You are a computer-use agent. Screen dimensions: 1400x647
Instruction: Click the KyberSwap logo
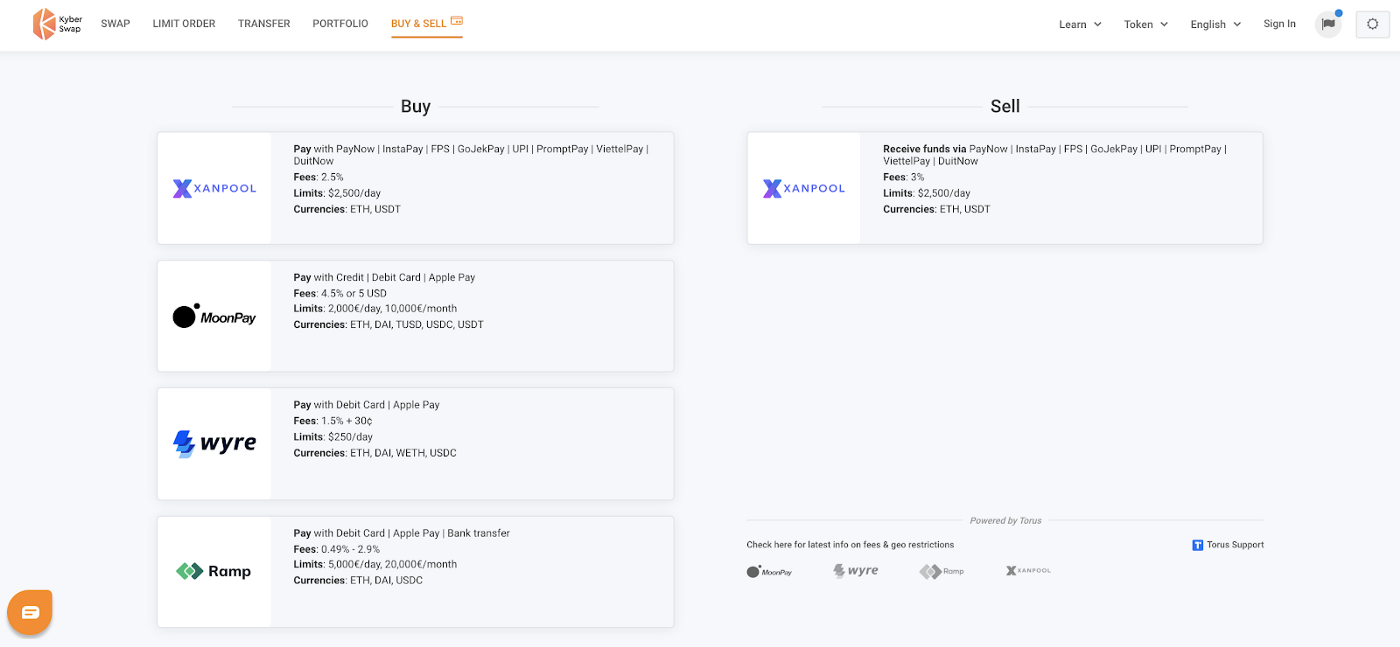click(x=57, y=24)
